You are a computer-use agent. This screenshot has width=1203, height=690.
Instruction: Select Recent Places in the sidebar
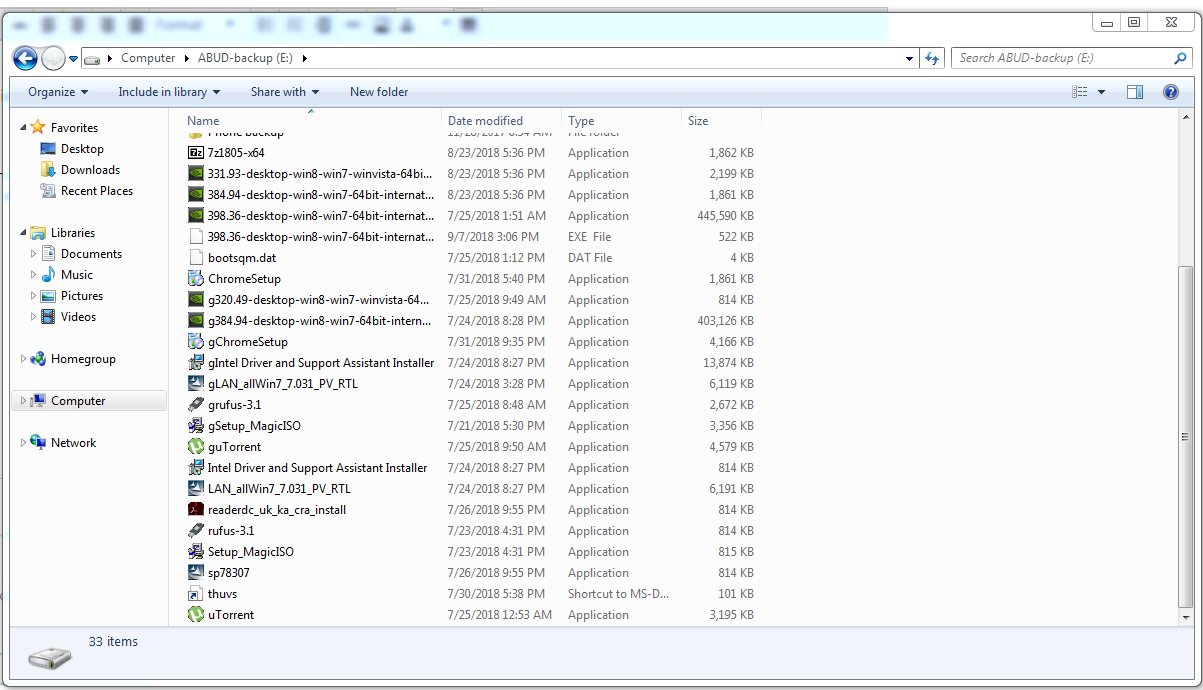click(96, 191)
